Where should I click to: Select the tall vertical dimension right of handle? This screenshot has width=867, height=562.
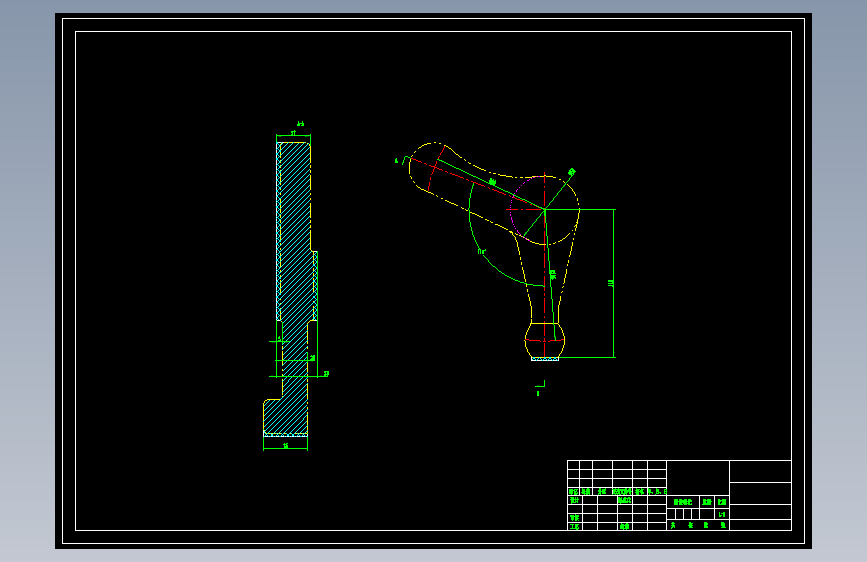(612, 283)
